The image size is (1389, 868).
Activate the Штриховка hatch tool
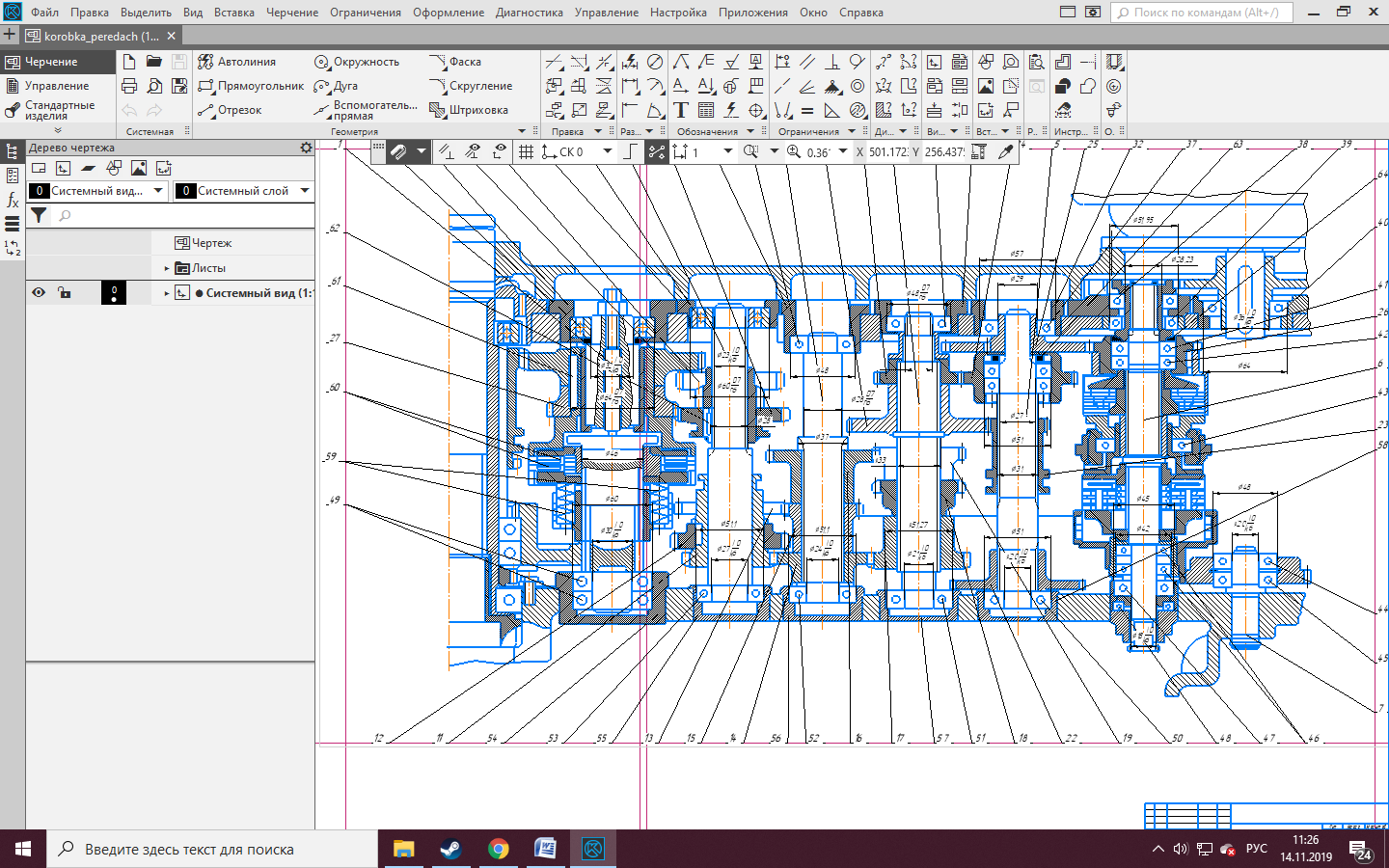point(469,110)
